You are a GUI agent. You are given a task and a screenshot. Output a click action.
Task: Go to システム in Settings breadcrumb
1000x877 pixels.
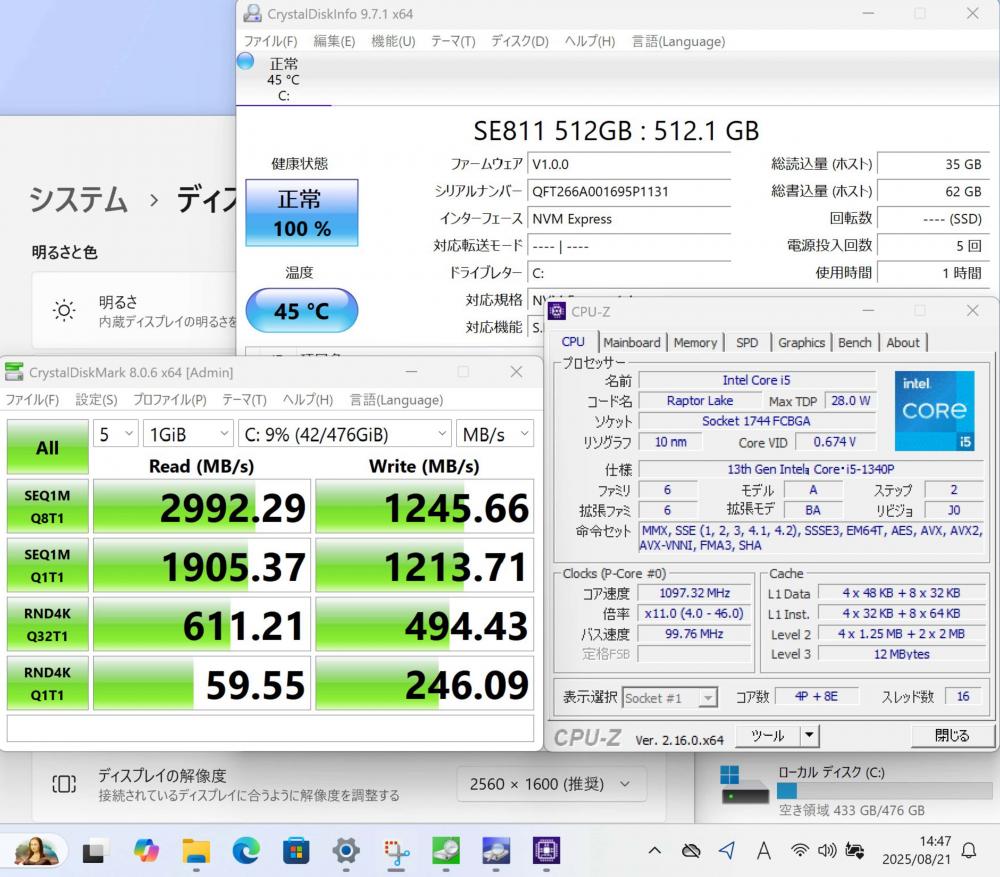pyautogui.click(x=78, y=199)
